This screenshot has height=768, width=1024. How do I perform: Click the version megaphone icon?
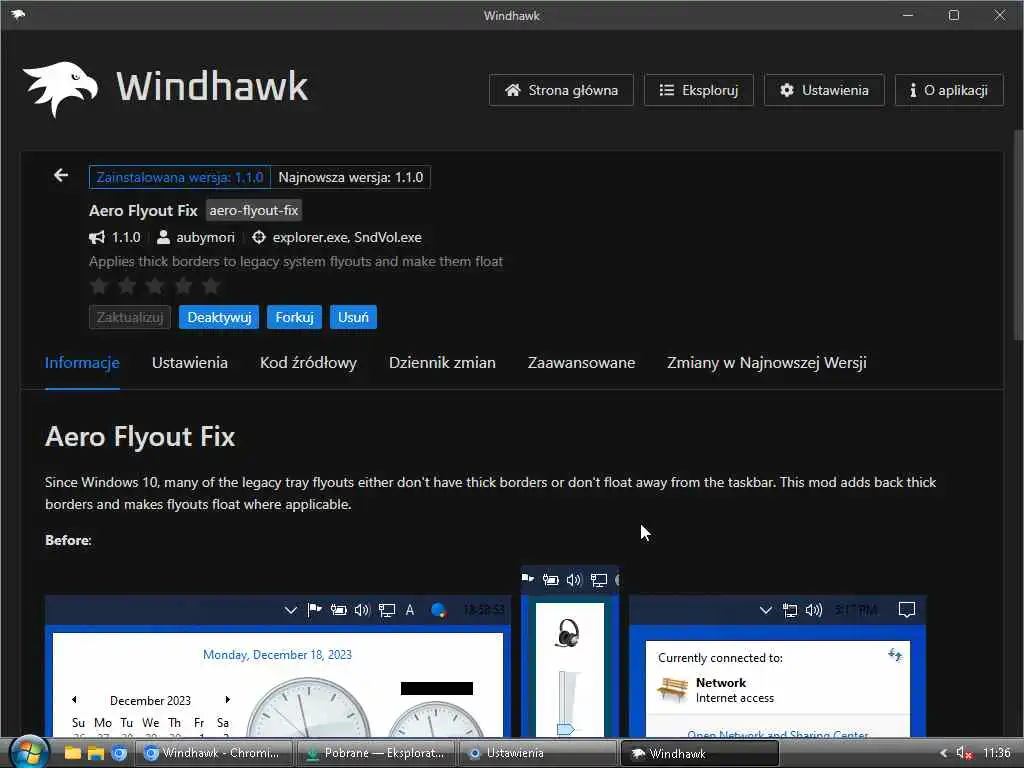[97, 237]
